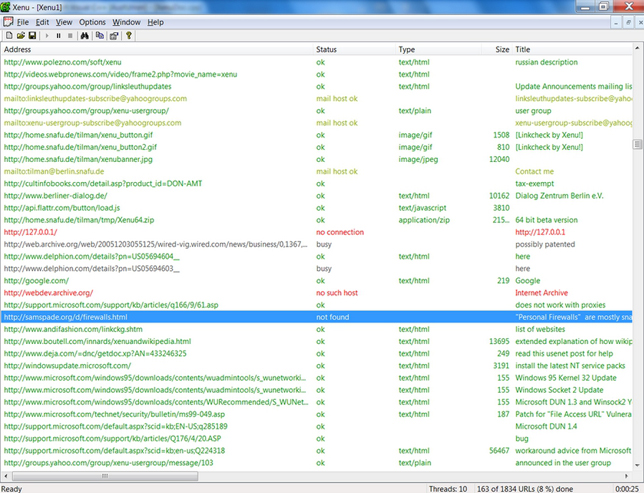
Task: Open the File menu
Action: point(23,22)
